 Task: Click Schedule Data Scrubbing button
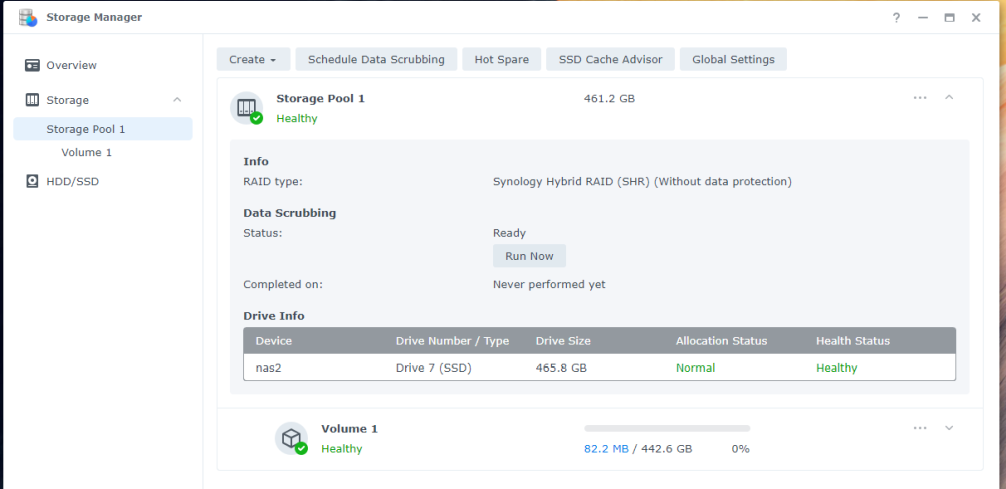[x=376, y=60]
